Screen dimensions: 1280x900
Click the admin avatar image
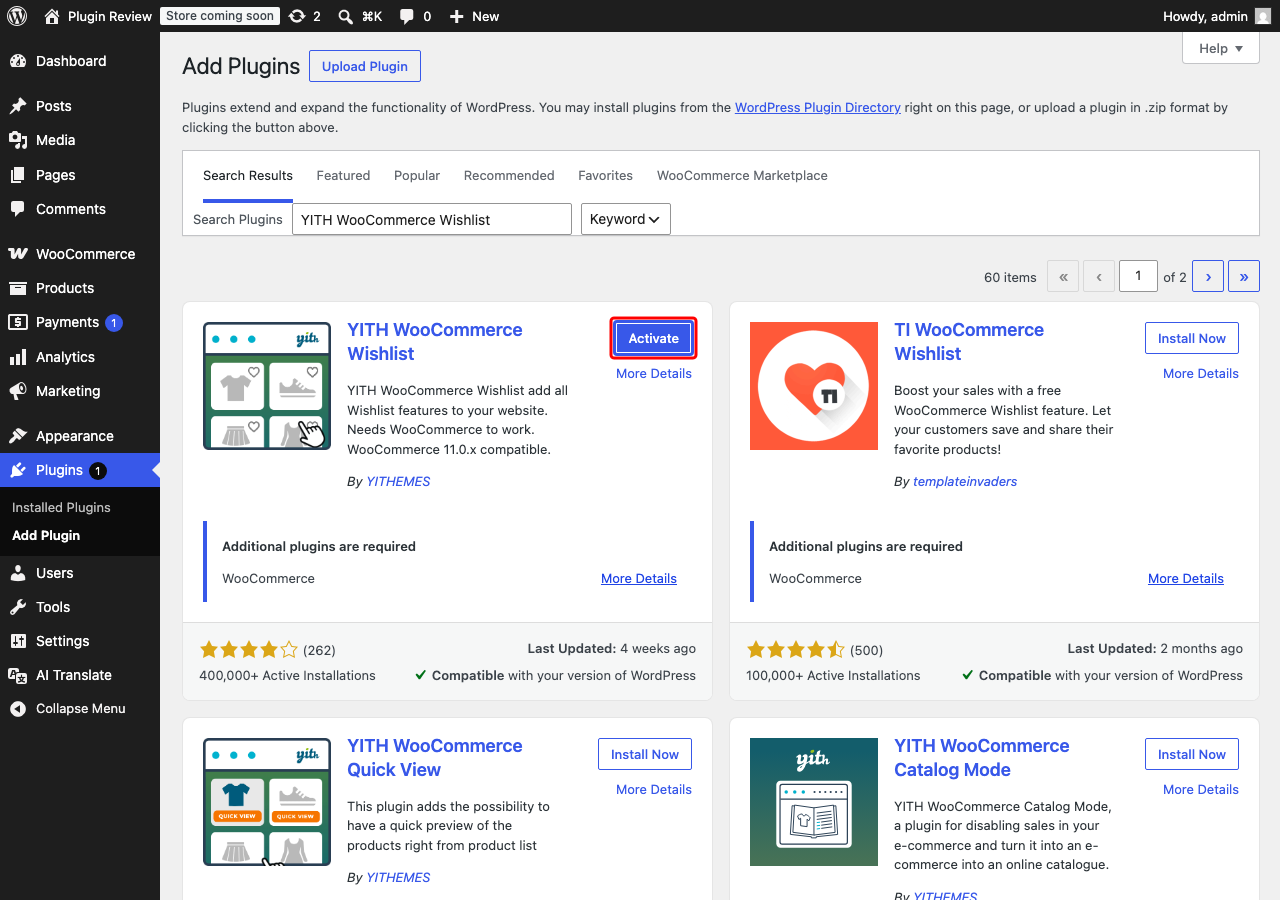click(x=1263, y=16)
